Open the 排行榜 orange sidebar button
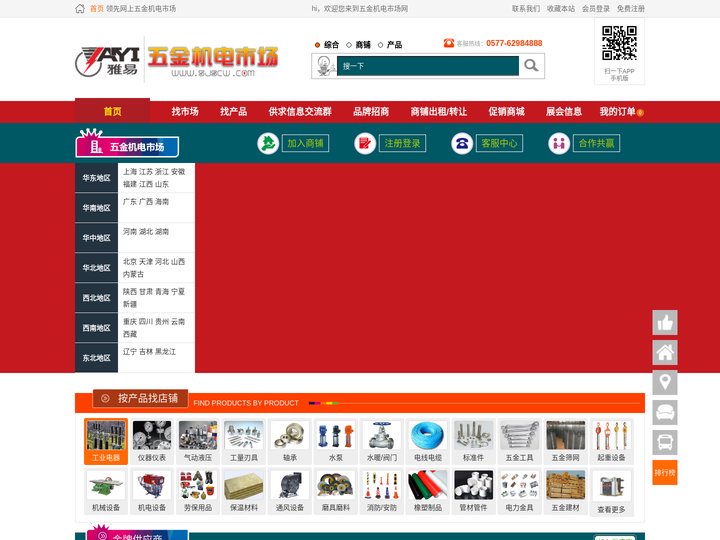 click(x=665, y=472)
